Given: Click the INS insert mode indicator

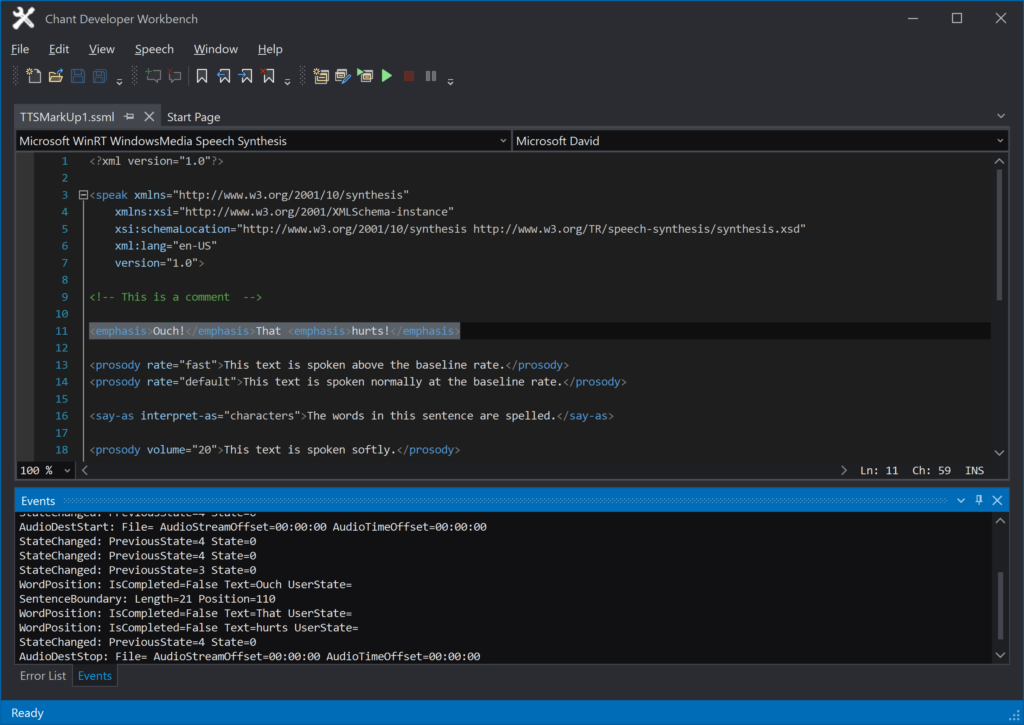Looking at the screenshot, I should pos(974,470).
